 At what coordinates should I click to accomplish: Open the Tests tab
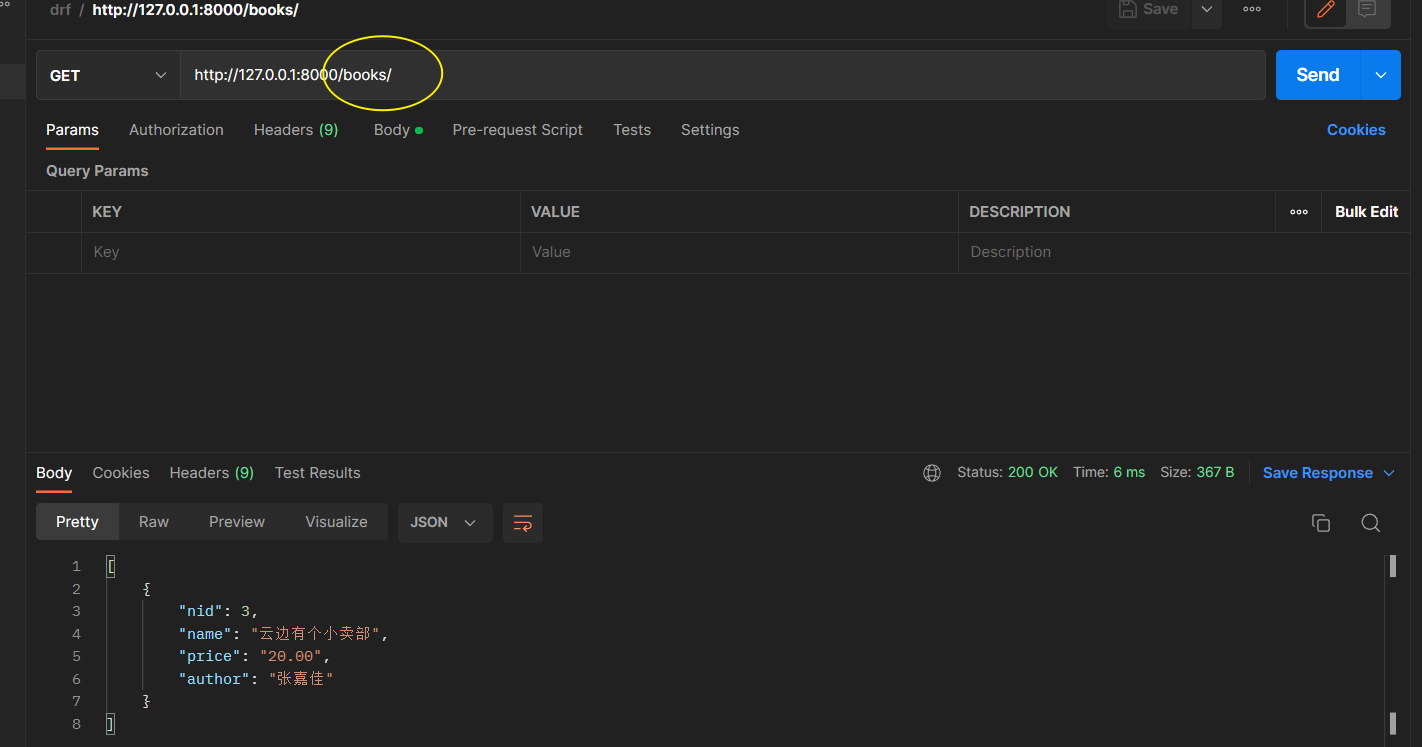click(x=632, y=130)
